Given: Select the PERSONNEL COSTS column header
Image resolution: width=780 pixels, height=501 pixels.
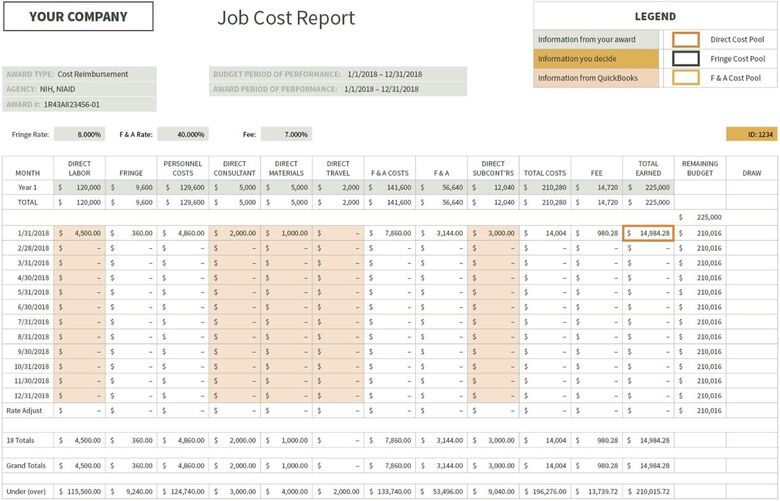Looking at the screenshot, I should point(183,168).
